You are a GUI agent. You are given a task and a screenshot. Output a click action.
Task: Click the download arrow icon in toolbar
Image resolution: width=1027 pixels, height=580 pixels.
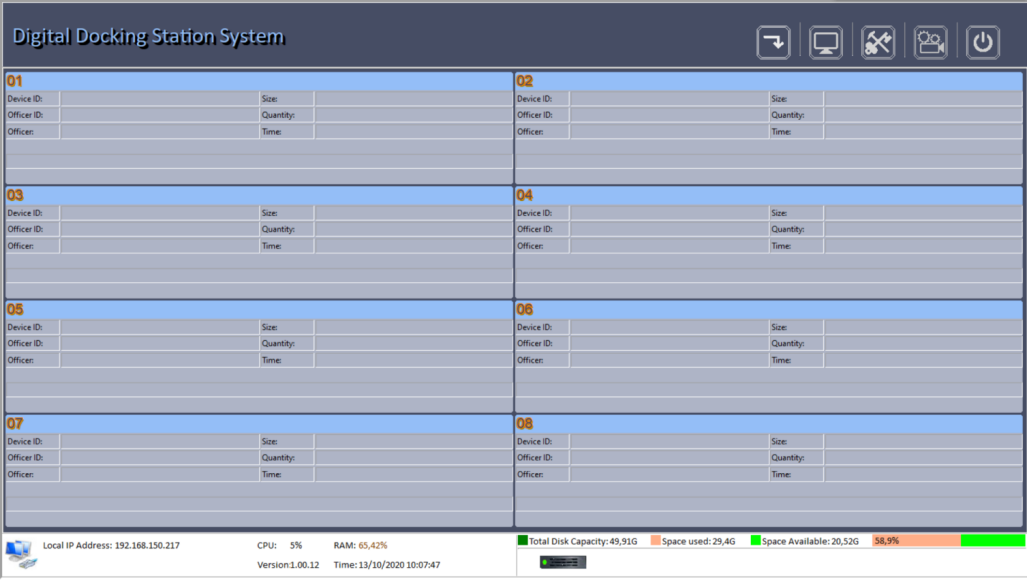coord(773,42)
